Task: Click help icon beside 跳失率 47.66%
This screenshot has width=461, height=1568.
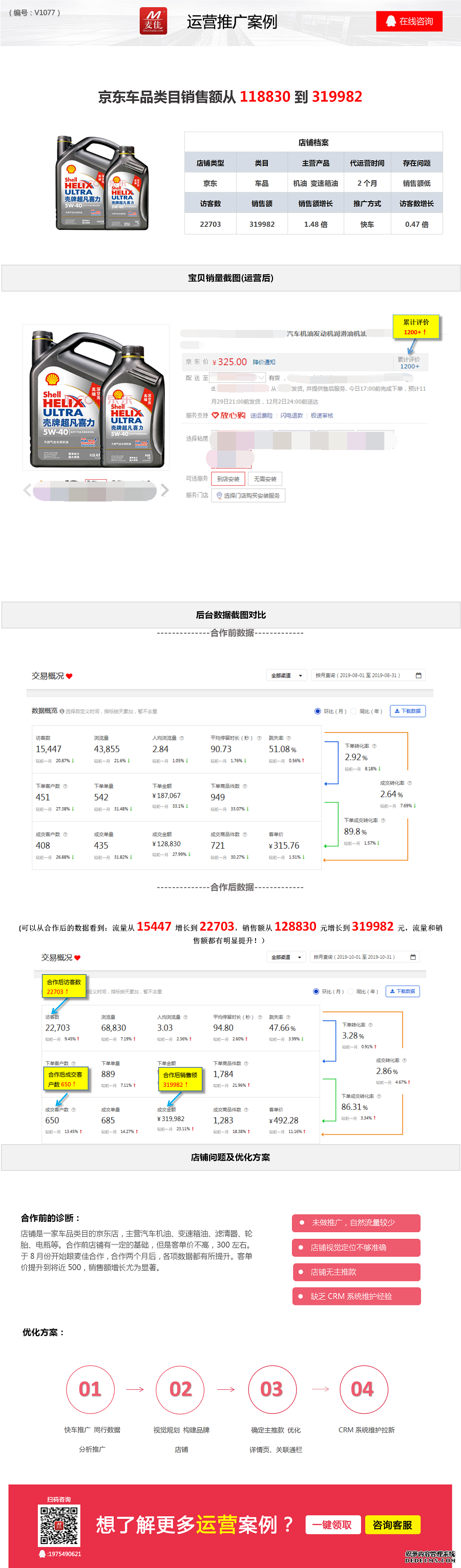Action: [288, 1017]
